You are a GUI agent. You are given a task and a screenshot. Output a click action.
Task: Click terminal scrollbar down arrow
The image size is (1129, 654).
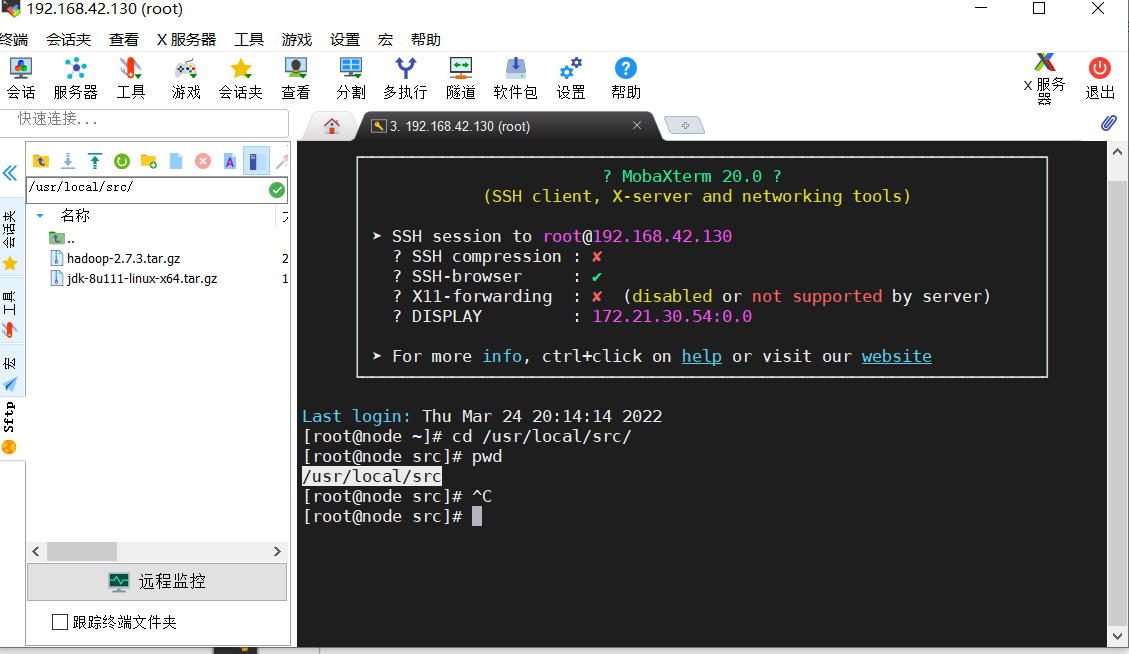tap(1117, 636)
